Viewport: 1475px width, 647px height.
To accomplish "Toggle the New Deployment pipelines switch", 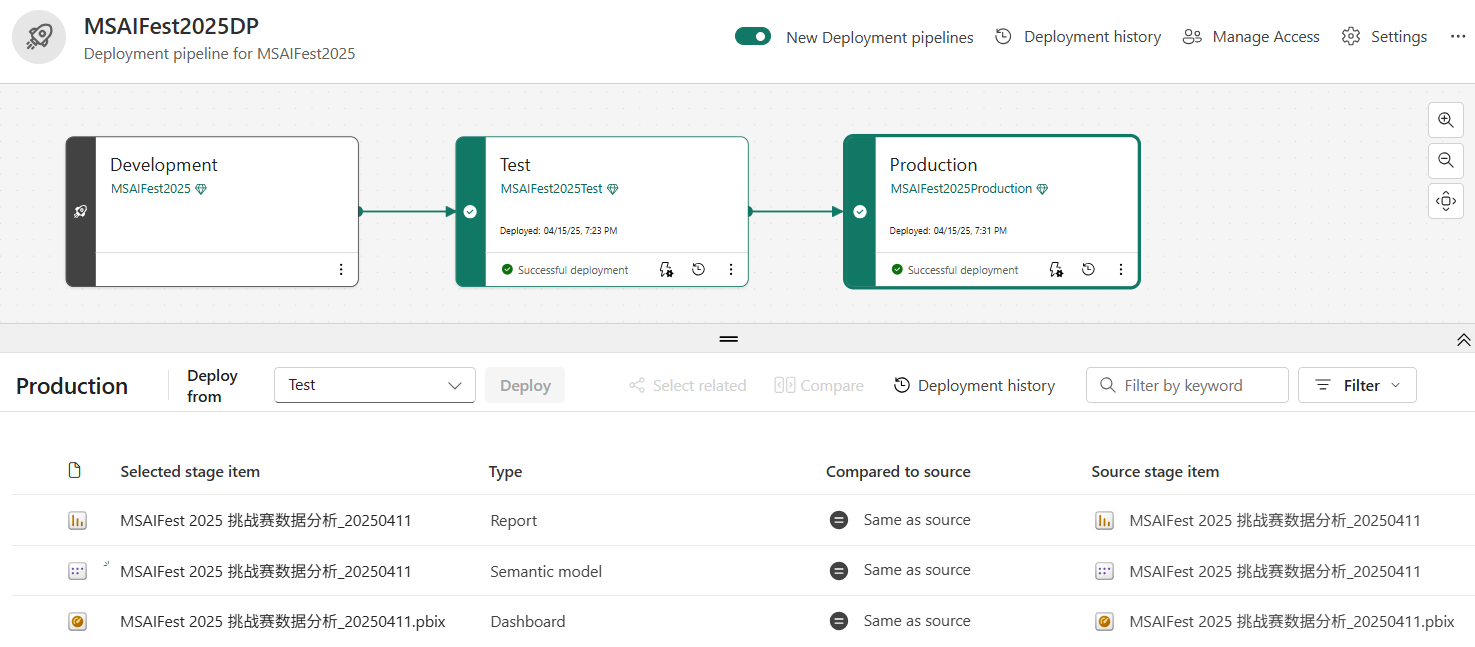I will [753, 36].
